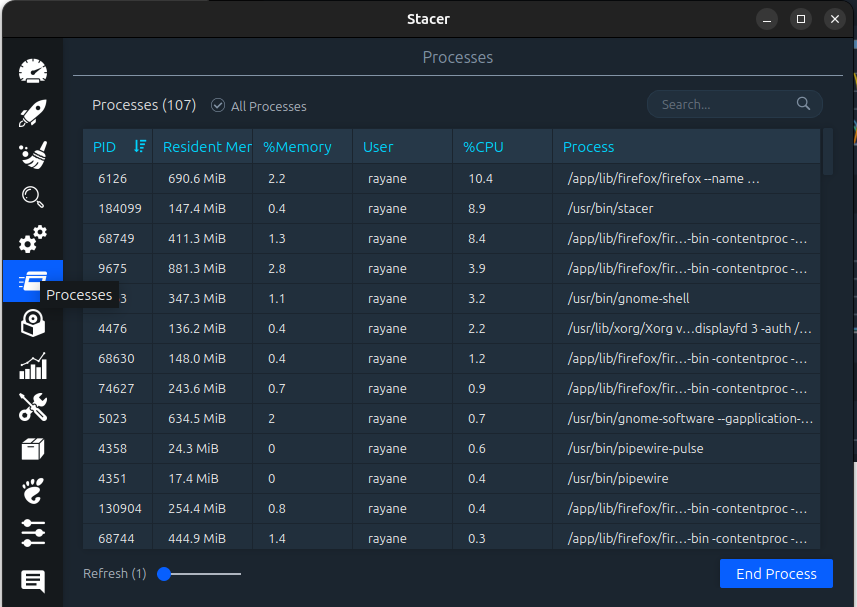
Task: Open Startup Apps rocket icon
Action: [x=33, y=113]
